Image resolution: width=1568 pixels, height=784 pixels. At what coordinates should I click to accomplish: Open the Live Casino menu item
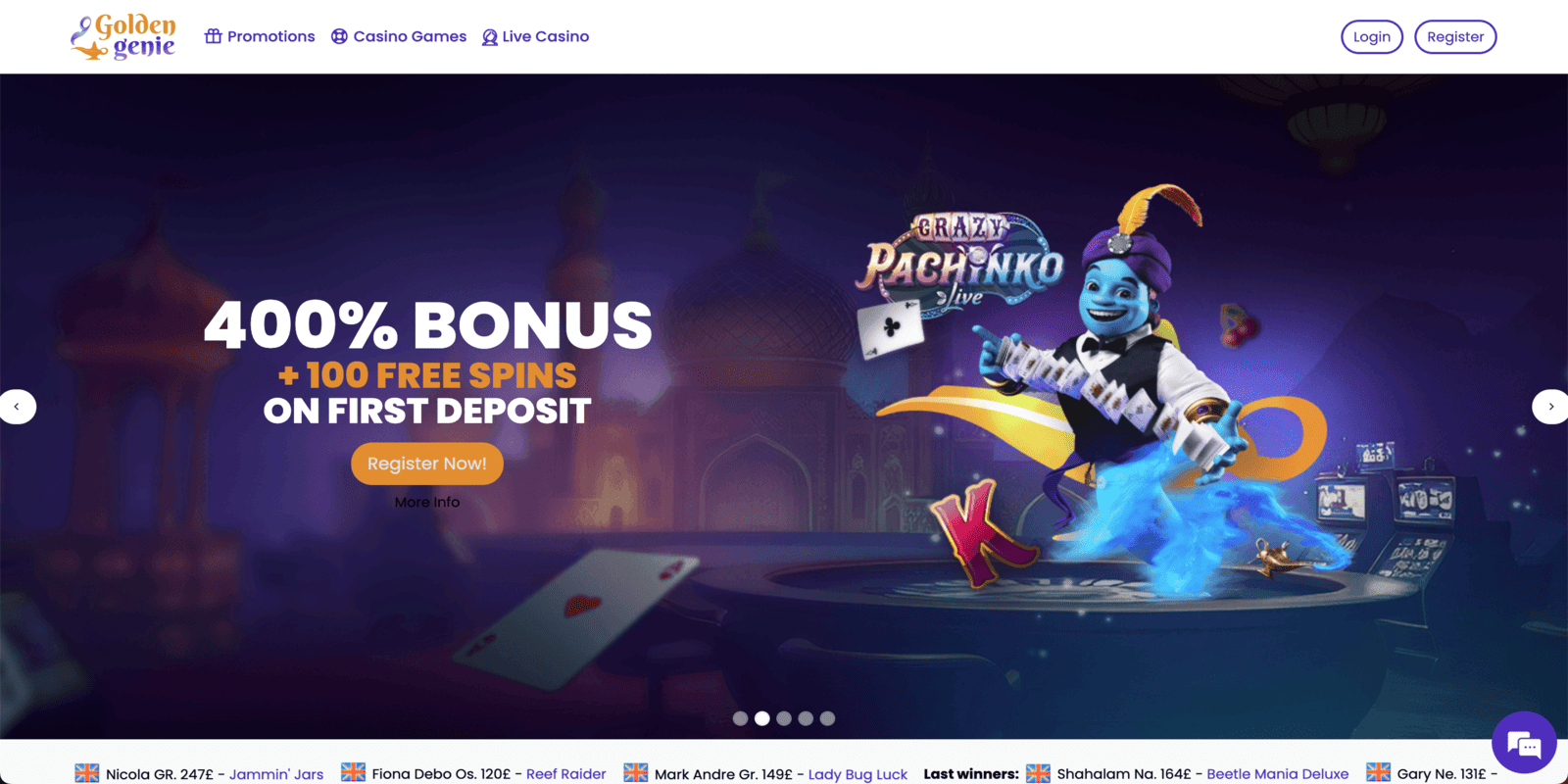pyautogui.click(x=535, y=36)
